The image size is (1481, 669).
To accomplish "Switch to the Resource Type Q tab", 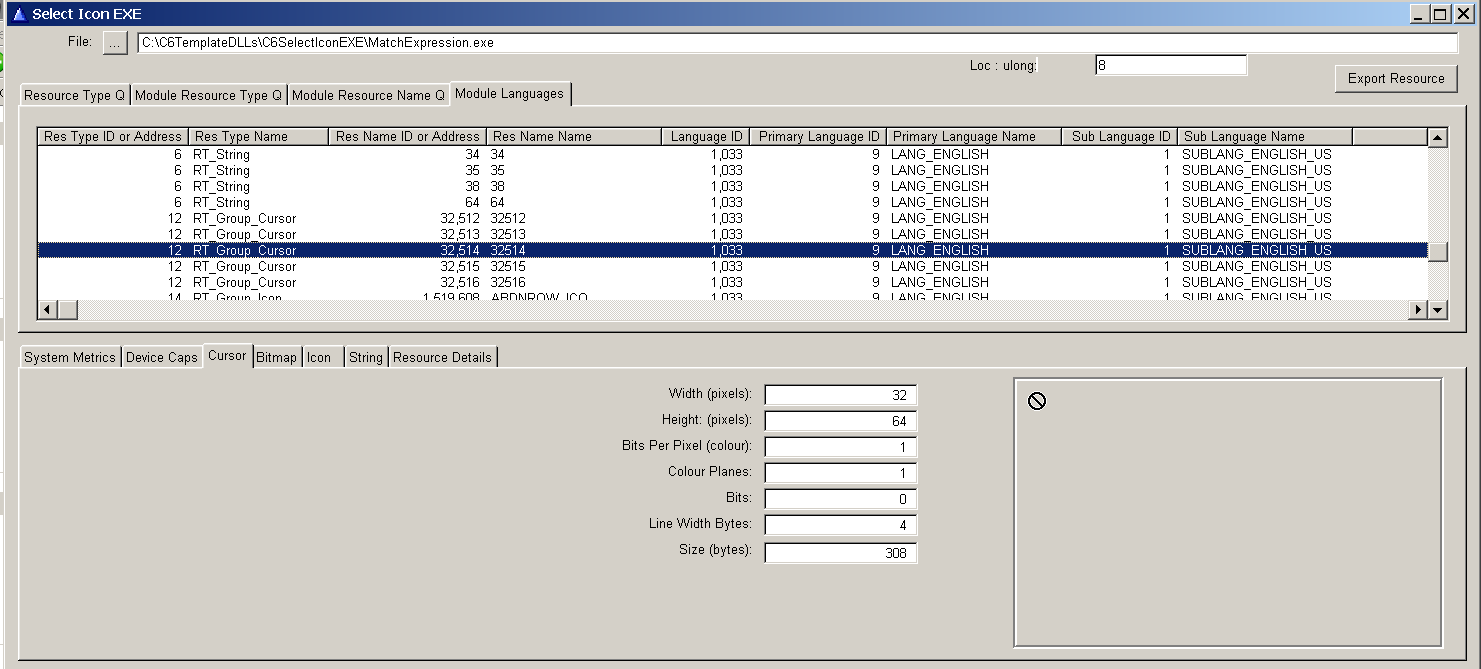I will (74, 95).
